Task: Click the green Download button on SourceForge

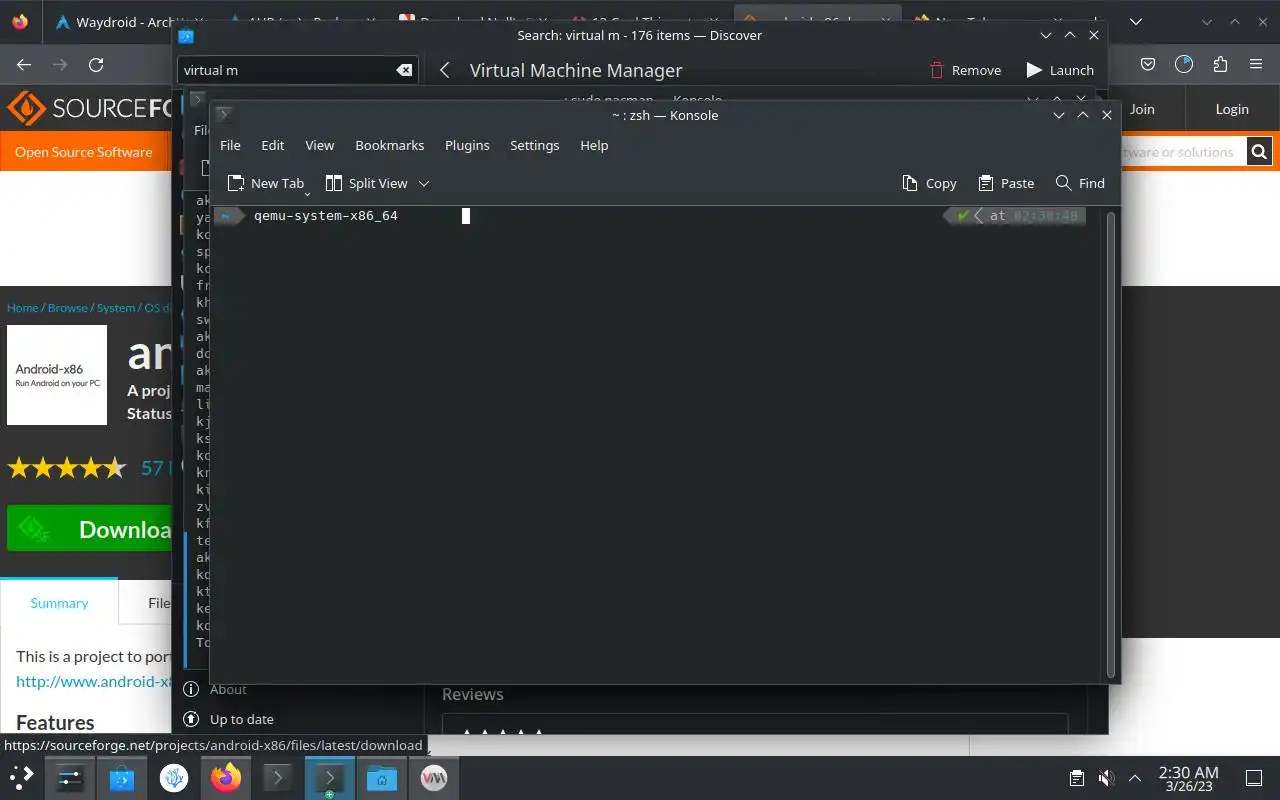Action: click(x=90, y=528)
